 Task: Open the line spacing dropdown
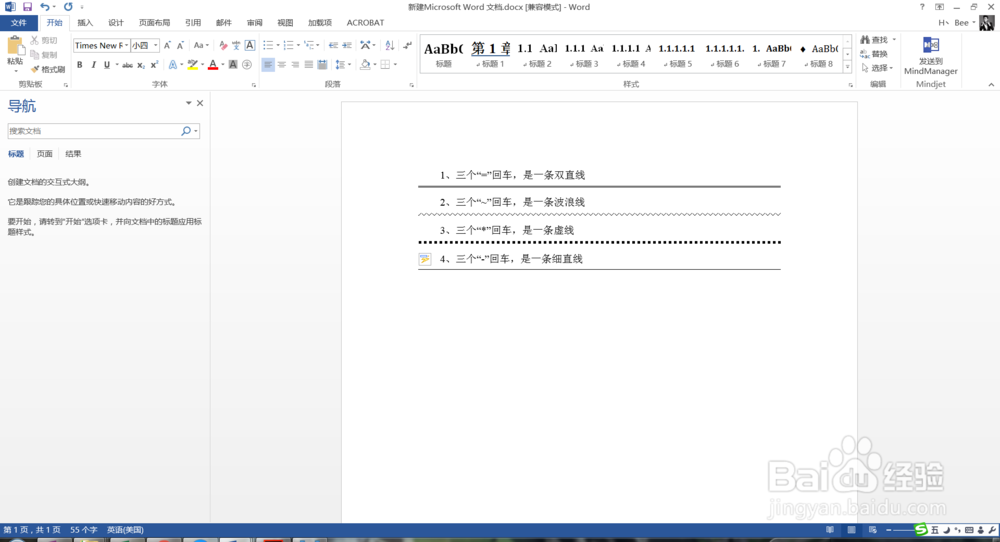coord(343,64)
